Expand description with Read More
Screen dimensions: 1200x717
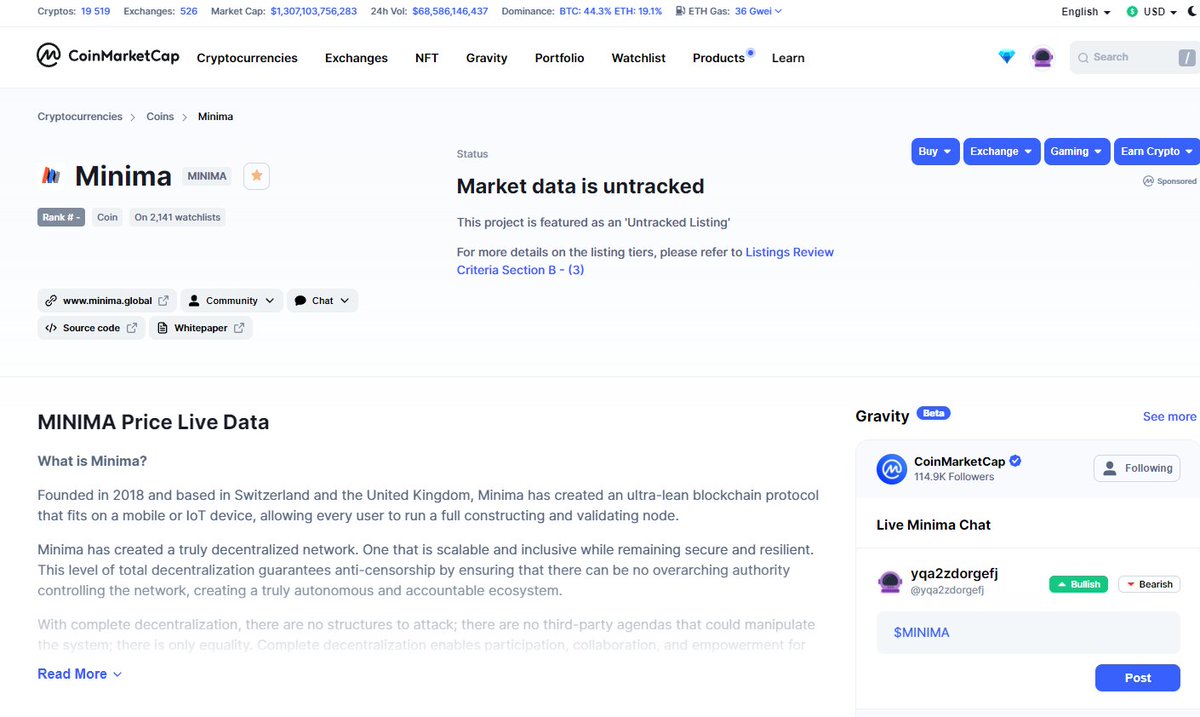[x=80, y=674]
